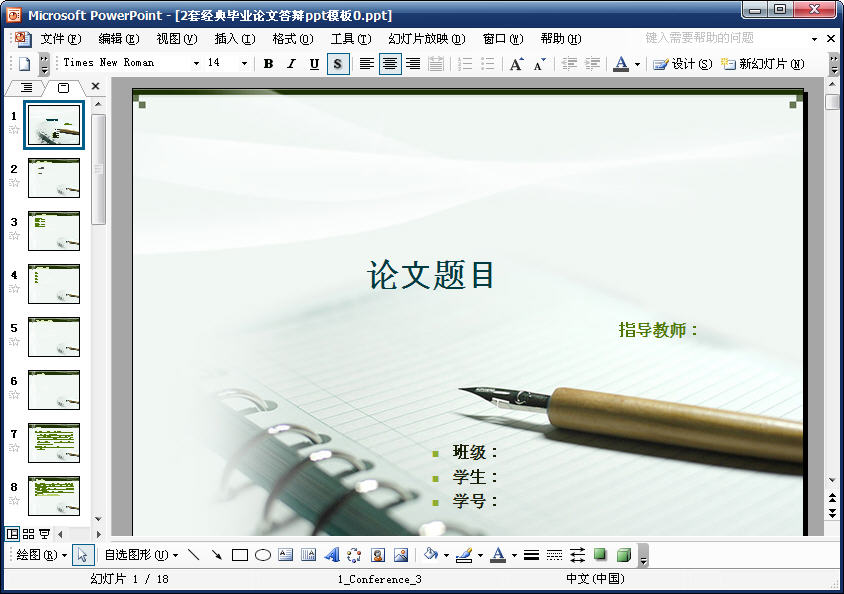This screenshot has height=594, width=844.
Task: Toggle underline formatting
Action: [314, 63]
